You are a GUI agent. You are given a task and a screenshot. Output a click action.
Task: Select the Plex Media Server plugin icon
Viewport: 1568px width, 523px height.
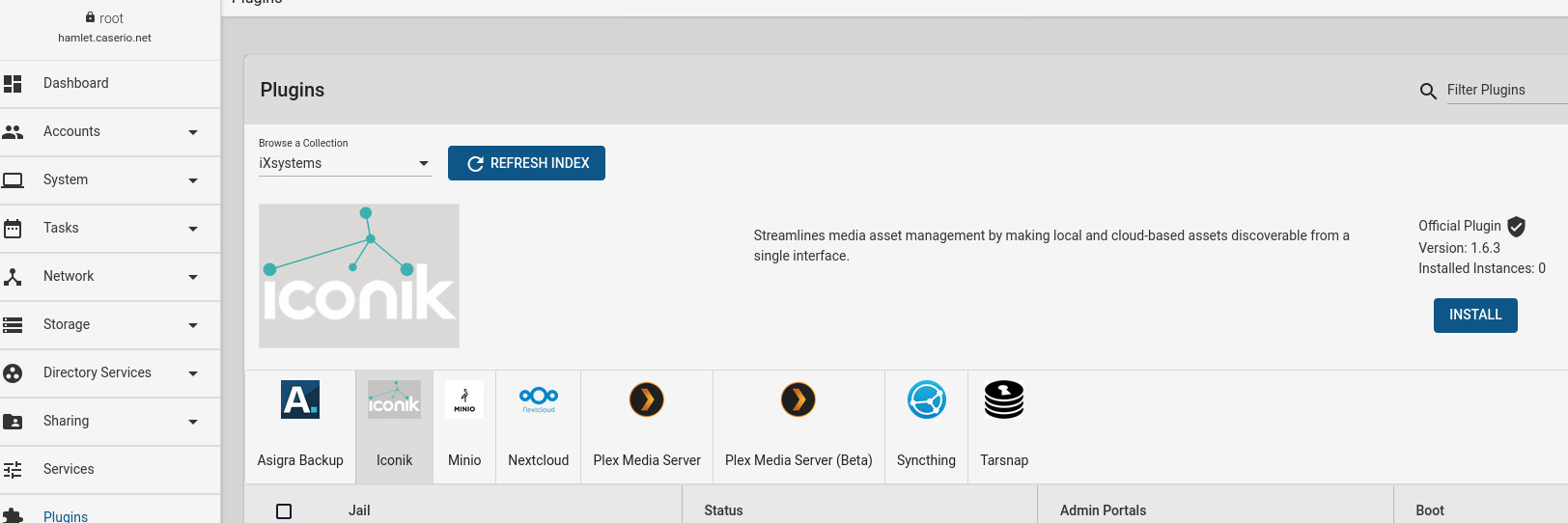[x=647, y=399]
